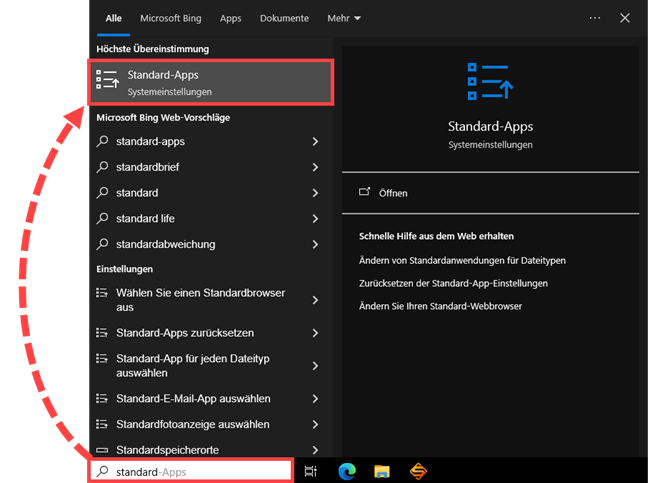Click settings icon for 'Standard-App für jeden Dateityp auswählen'
The height and width of the screenshot is (483, 650).
click(102, 358)
